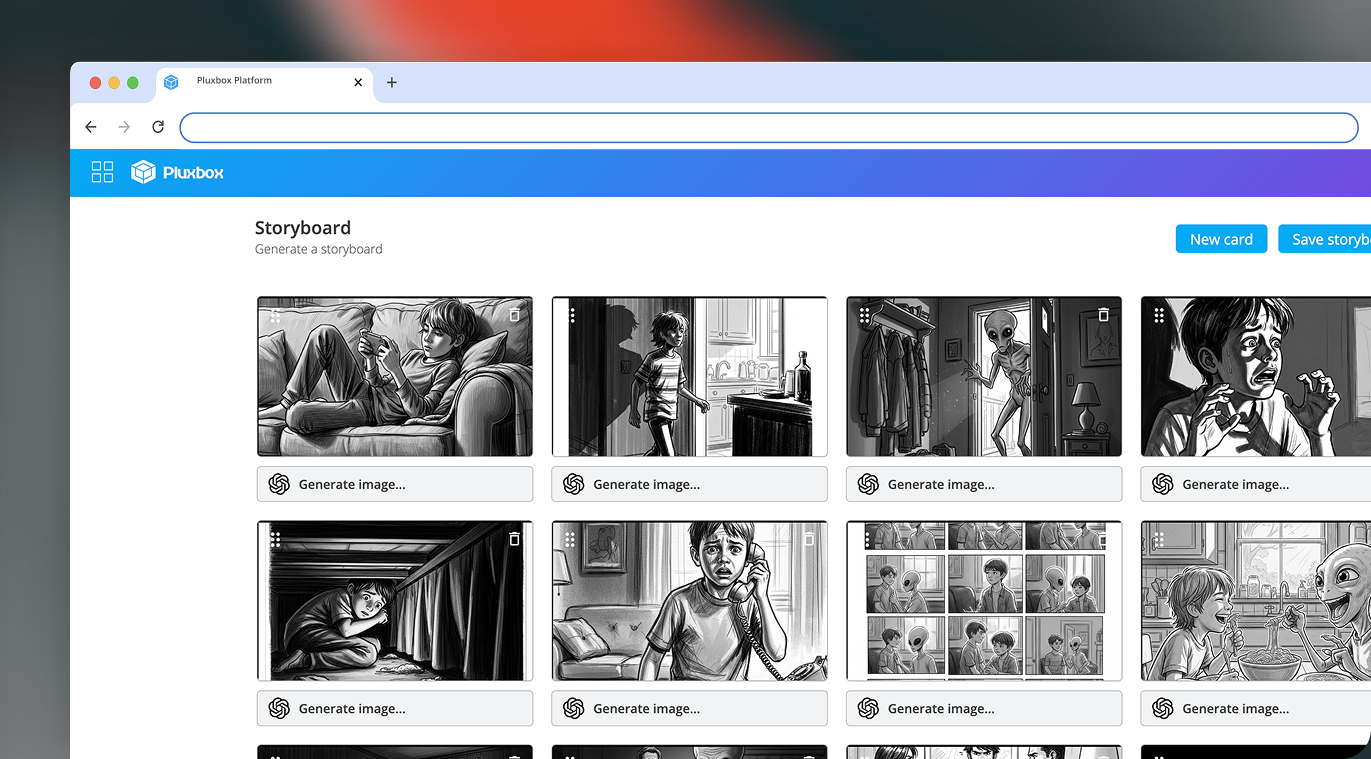Open the apps grid menu icon
Viewport: 1371px width, 759px height.
point(102,172)
